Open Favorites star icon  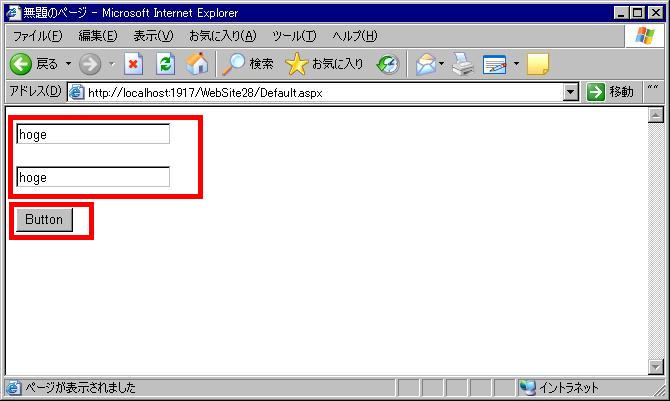tap(297, 64)
